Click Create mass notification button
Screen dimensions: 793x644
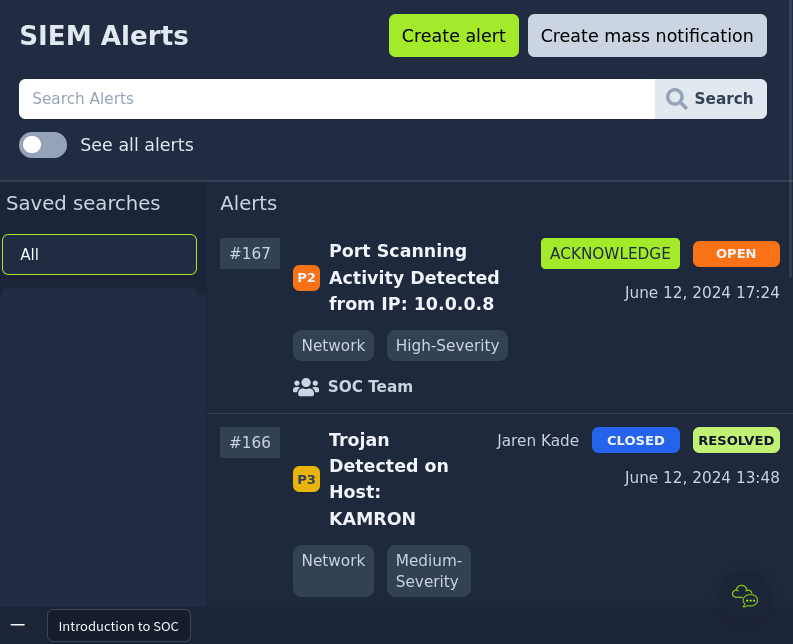646,36
